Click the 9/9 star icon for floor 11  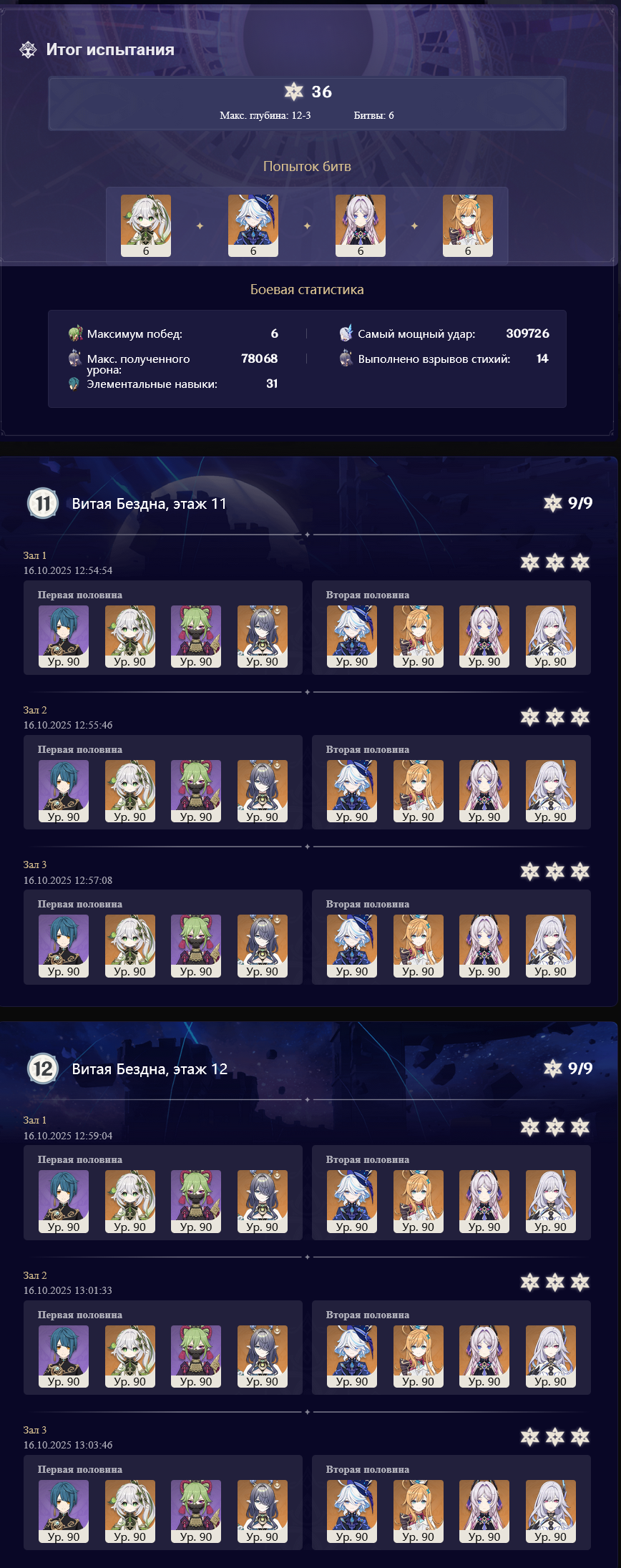click(553, 503)
